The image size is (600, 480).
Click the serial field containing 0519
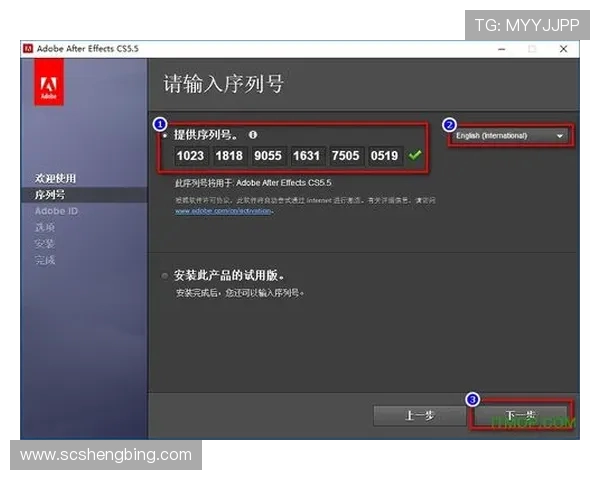(385, 156)
